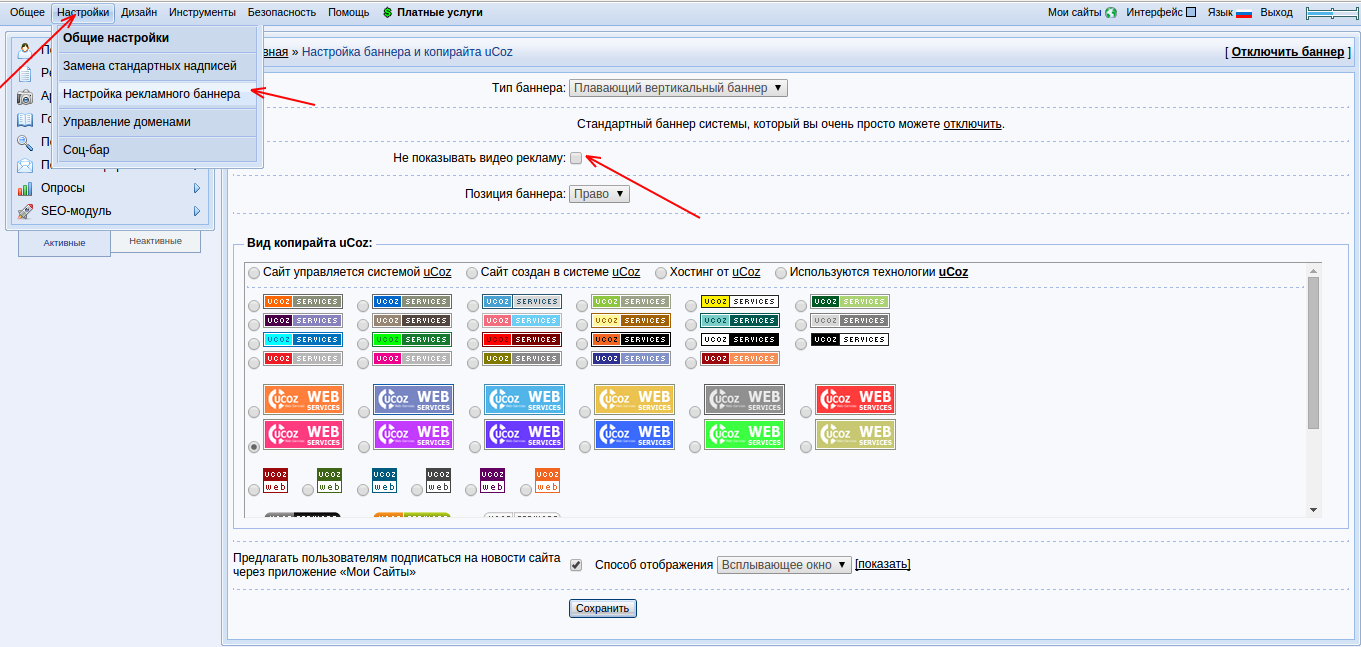Click the copyright list vertical scrollbar thumb
The width and height of the screenshot is (1361, 647).
(1314, 353)
